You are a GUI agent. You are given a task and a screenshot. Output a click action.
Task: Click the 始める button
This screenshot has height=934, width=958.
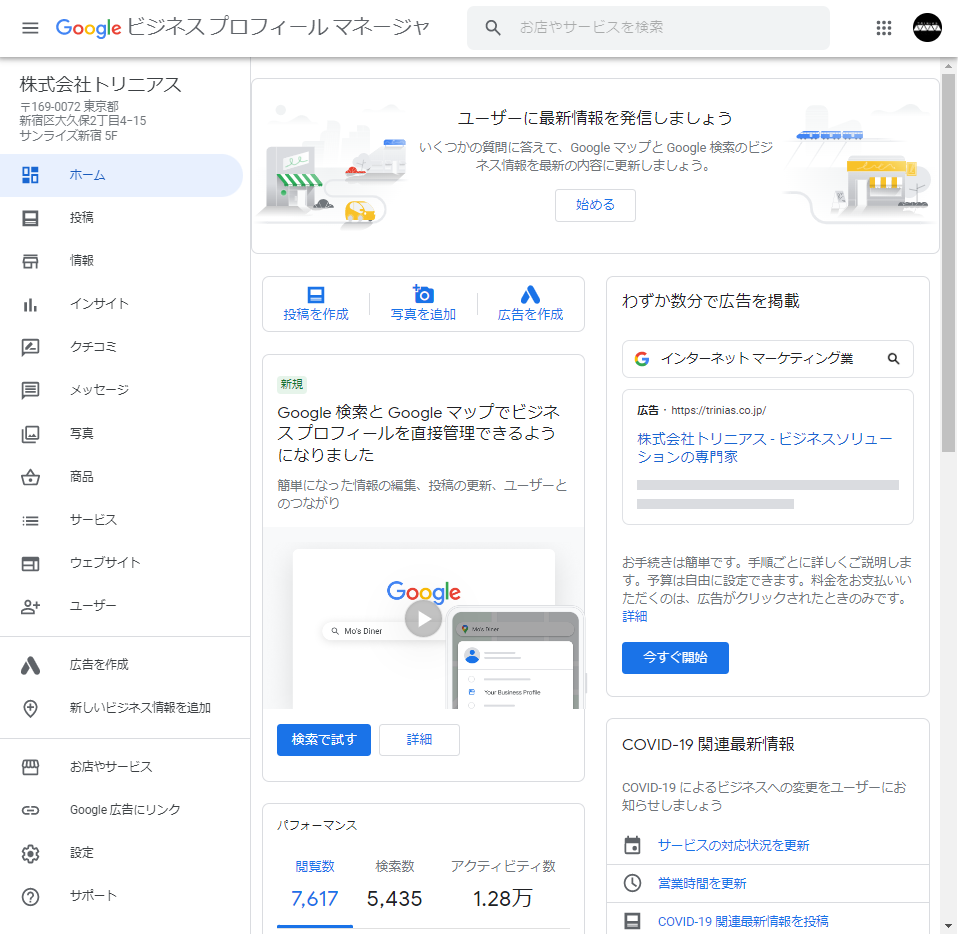pyautogui.click(x=595, y=205)
